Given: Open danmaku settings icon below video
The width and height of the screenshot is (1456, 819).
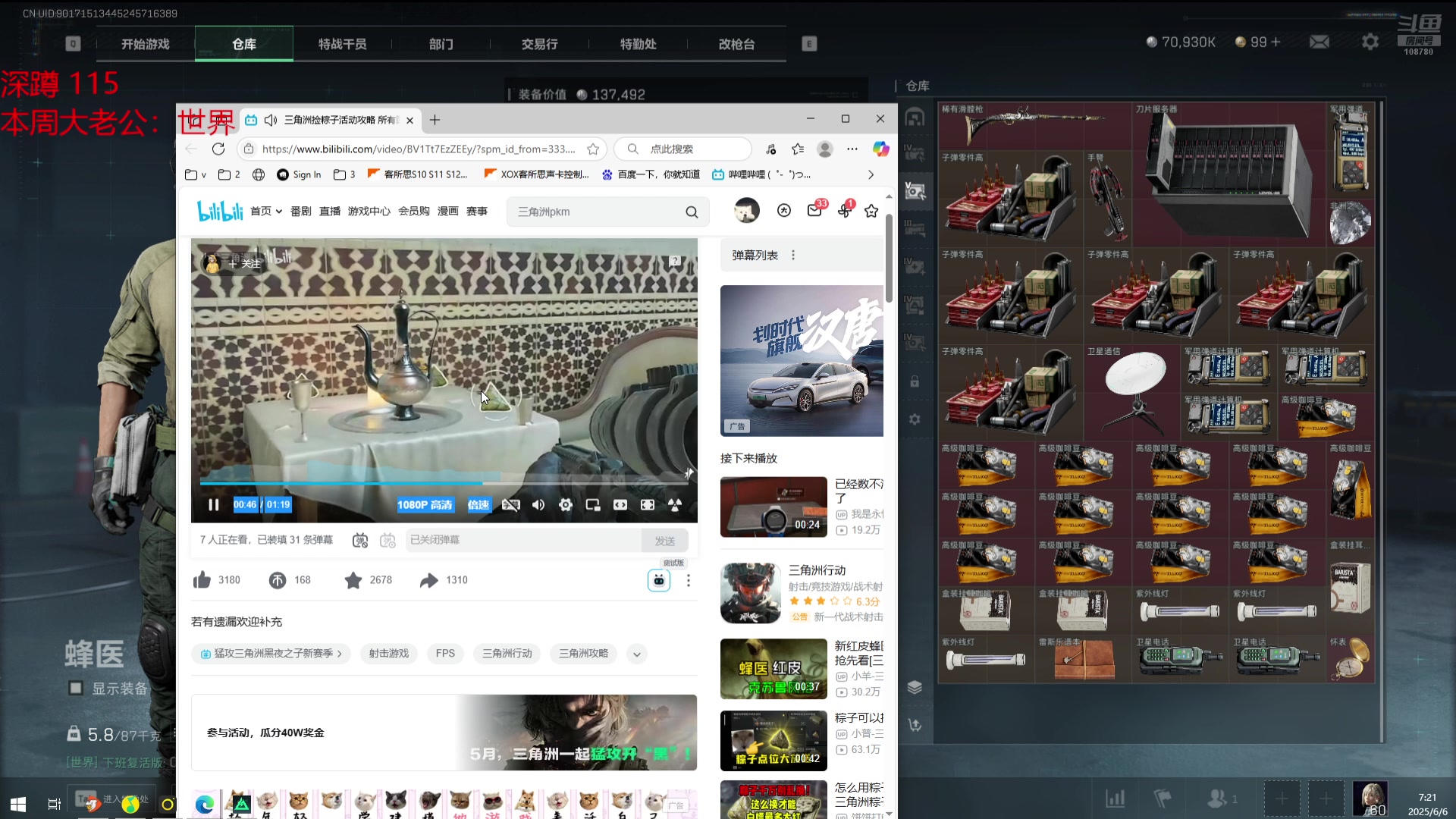Looking at the screenshot, I should 388,540.
